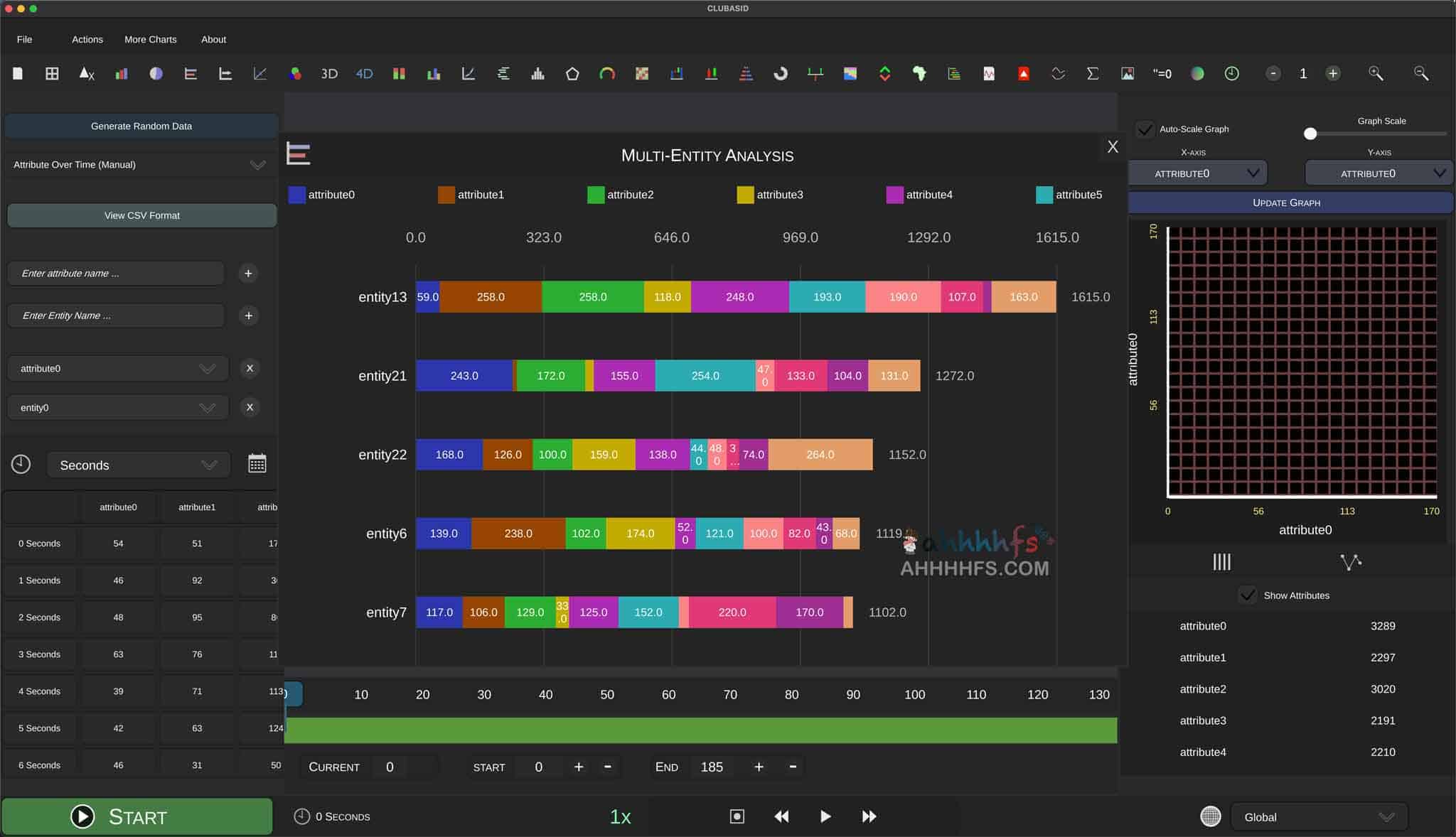The width and height of the screenshot is (1456, 837).
Task: Click the Generate Random Data button
Action: click(x=141, y=126)
